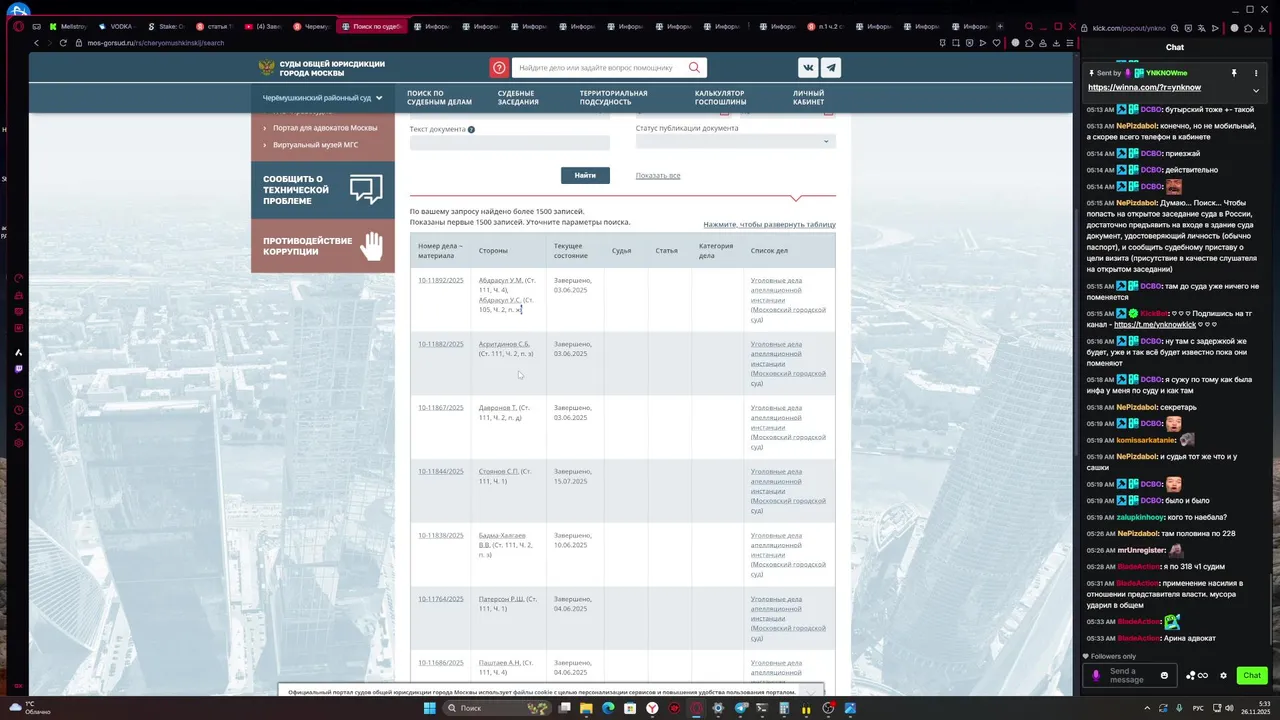
Task: Open case number 10-11882/2025
Action: click(441, 344)
